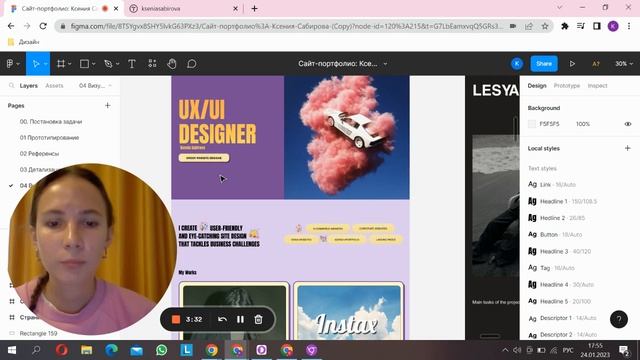Reload the browser page
Screen dimensions: 640x360
(x=43, y=26)
